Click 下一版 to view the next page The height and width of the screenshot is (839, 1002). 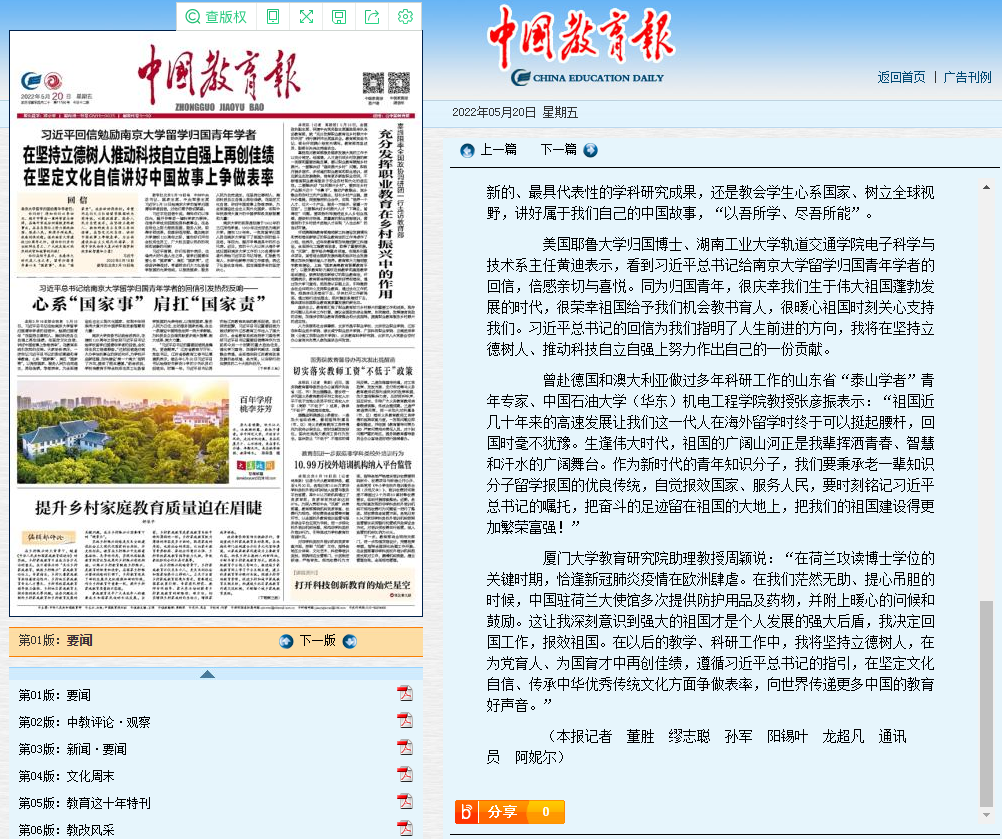pos(317,641)
